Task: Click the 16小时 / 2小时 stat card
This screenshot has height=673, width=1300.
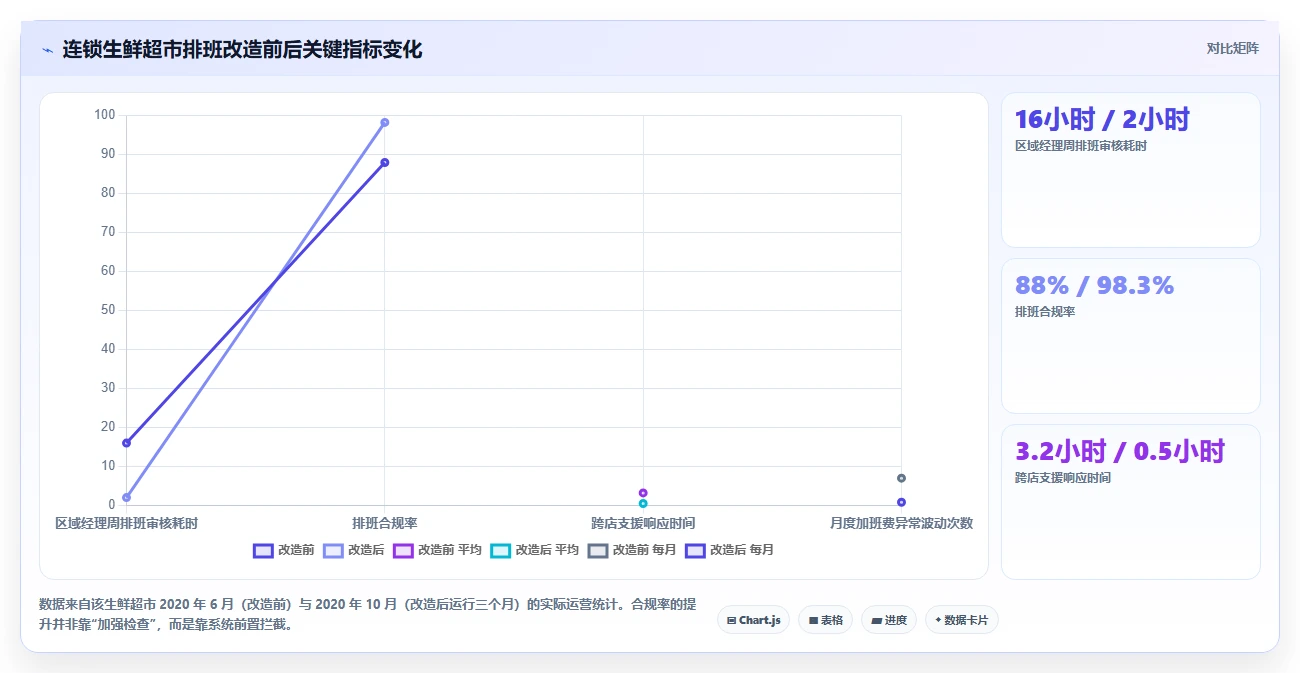Action: tap(1130, 170)
